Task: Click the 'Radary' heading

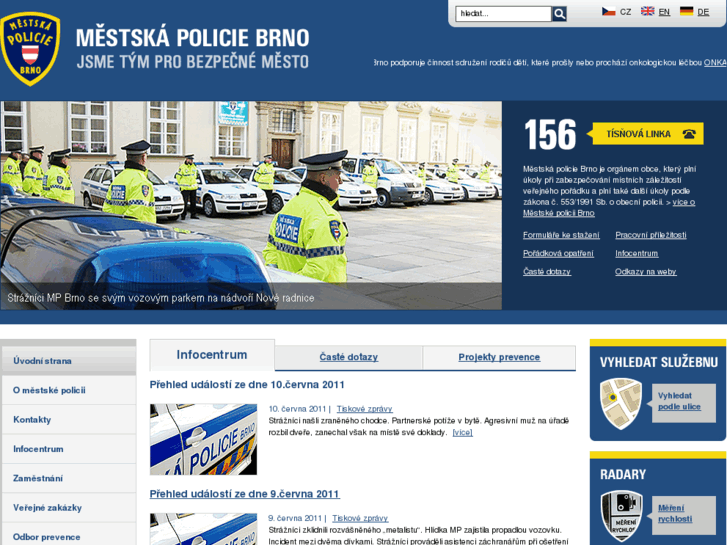Action: tap(623, 474)
